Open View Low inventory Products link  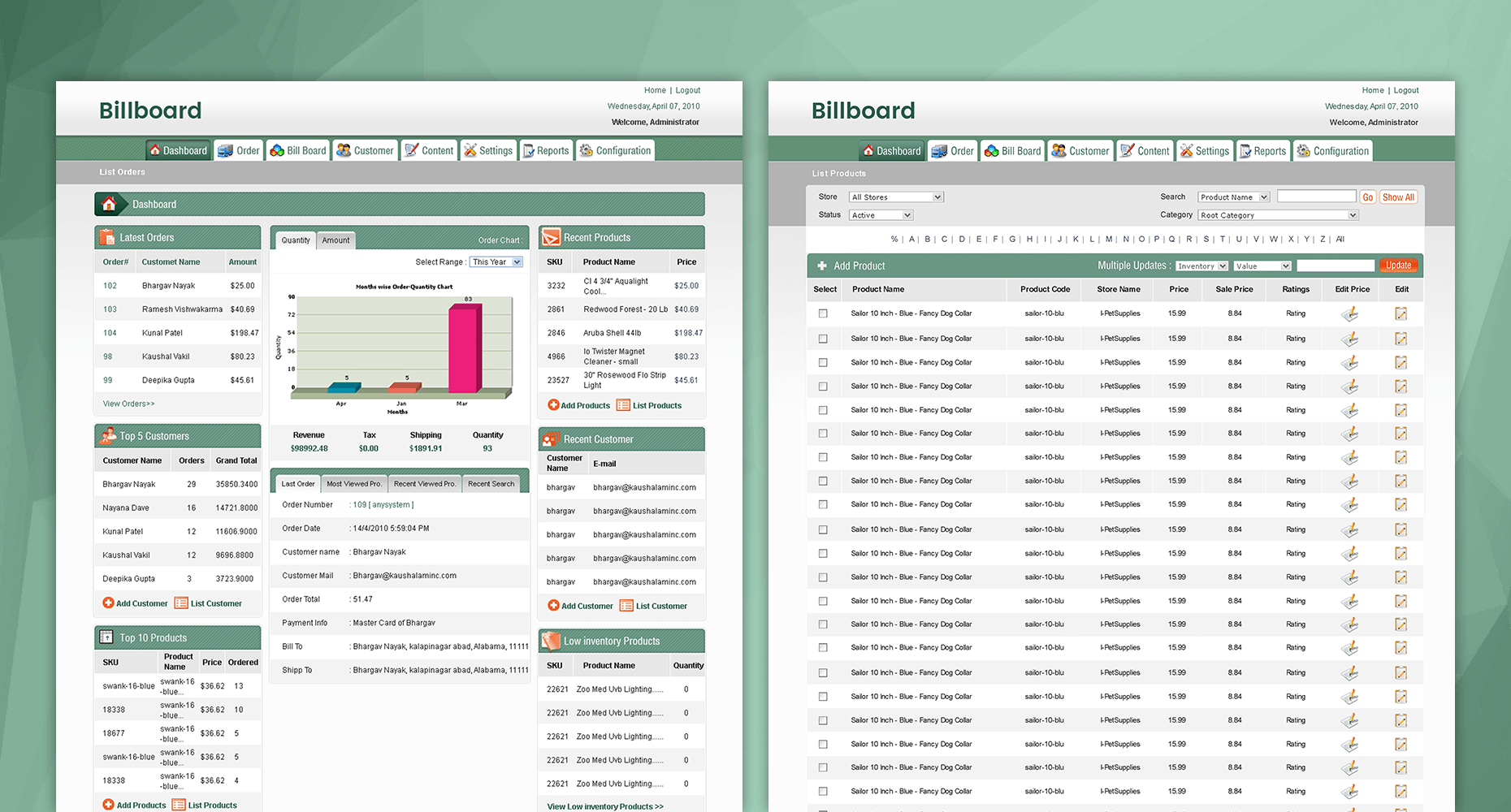coord(605,806)
